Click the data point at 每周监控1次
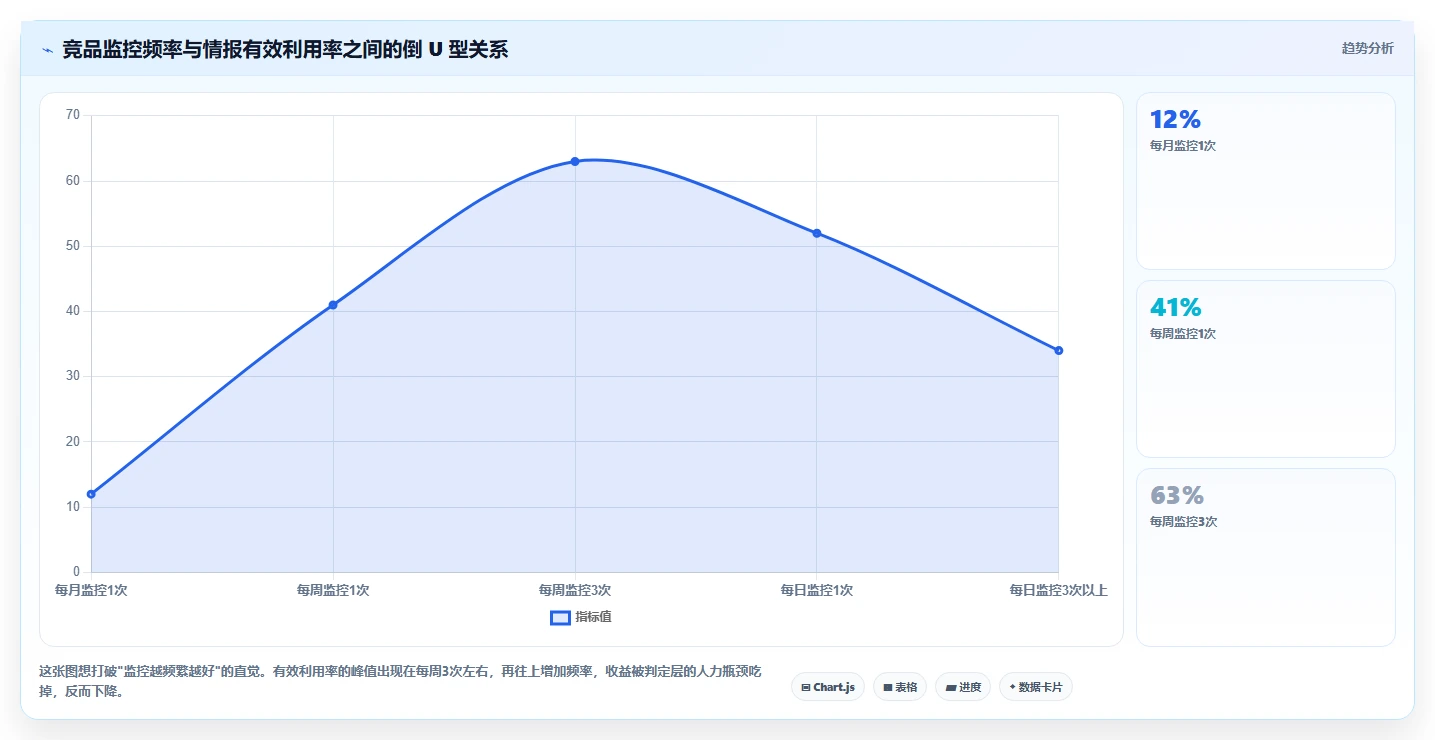The image size is (1435, 740). tap(333, 305)
